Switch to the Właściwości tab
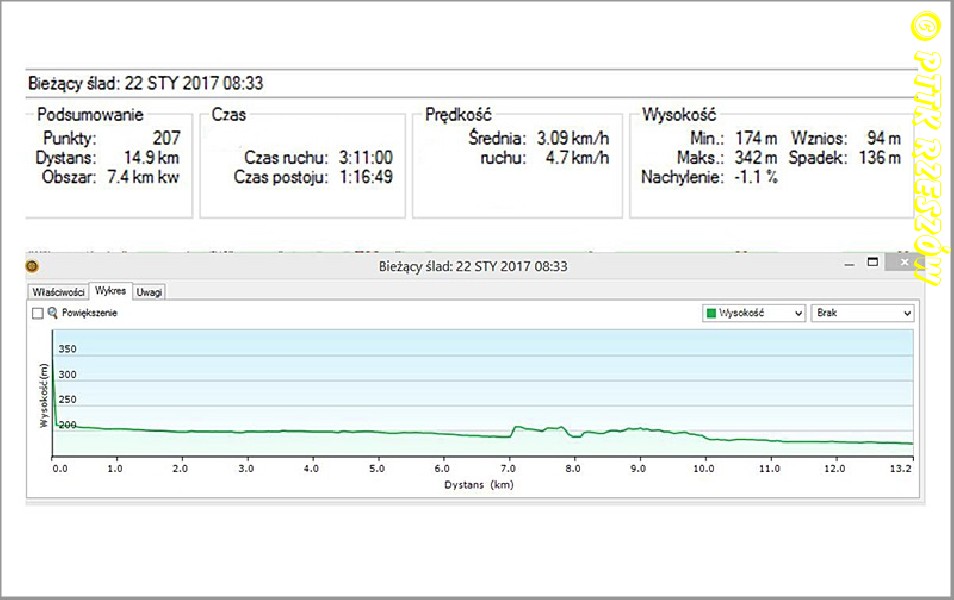This screenshot has height=600, width=954. click(x=58, y=291)
